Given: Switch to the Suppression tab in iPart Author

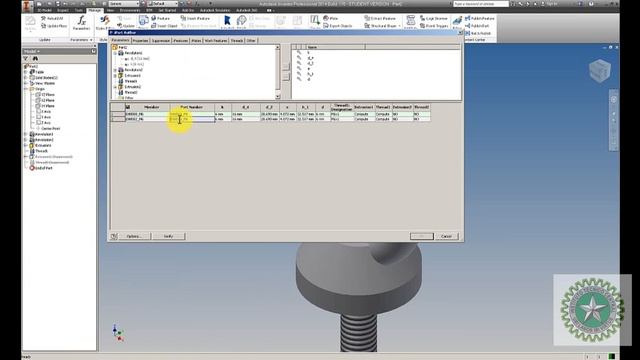Looking at the screenshot, I should tap(160, 41).
